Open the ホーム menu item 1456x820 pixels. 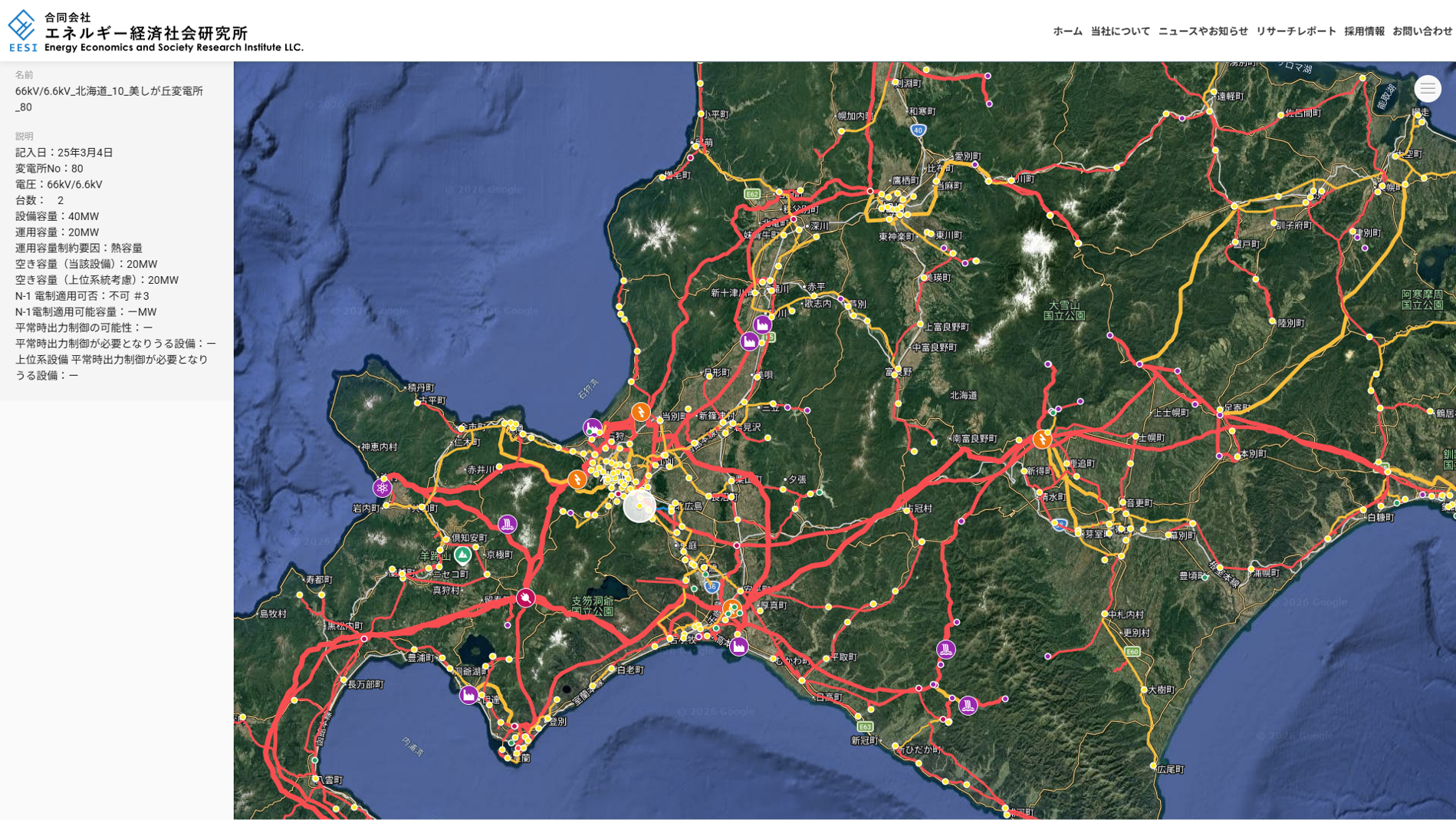pyautogui.click(x=1067, y=31)
